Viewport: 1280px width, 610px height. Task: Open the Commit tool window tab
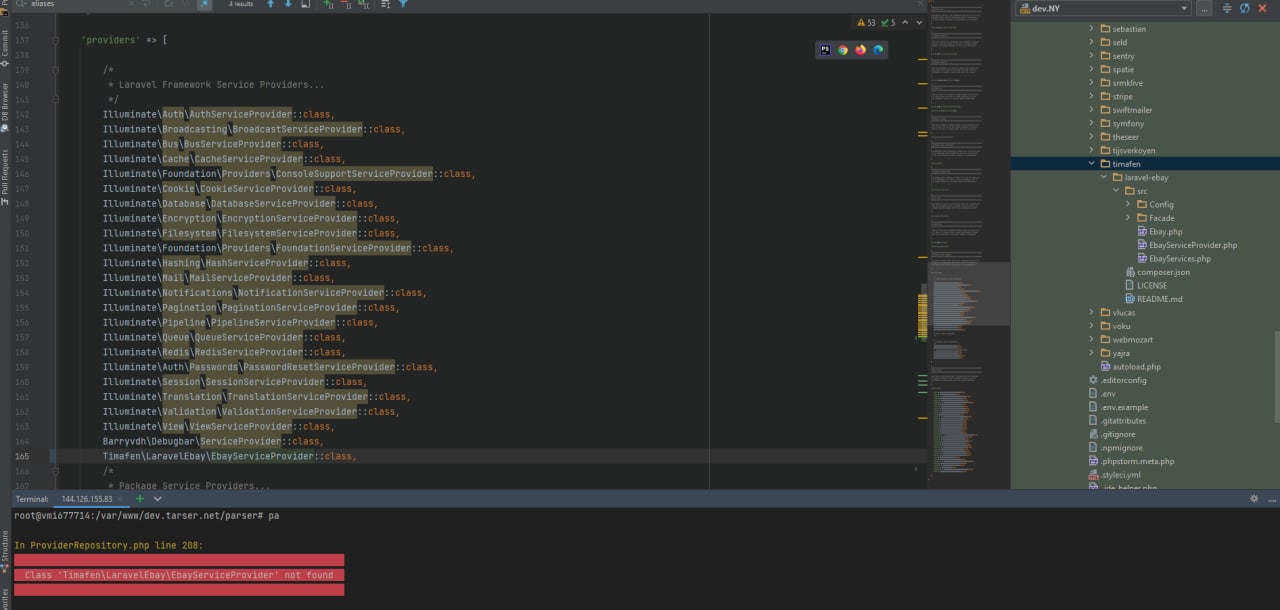tap(5, 45)
